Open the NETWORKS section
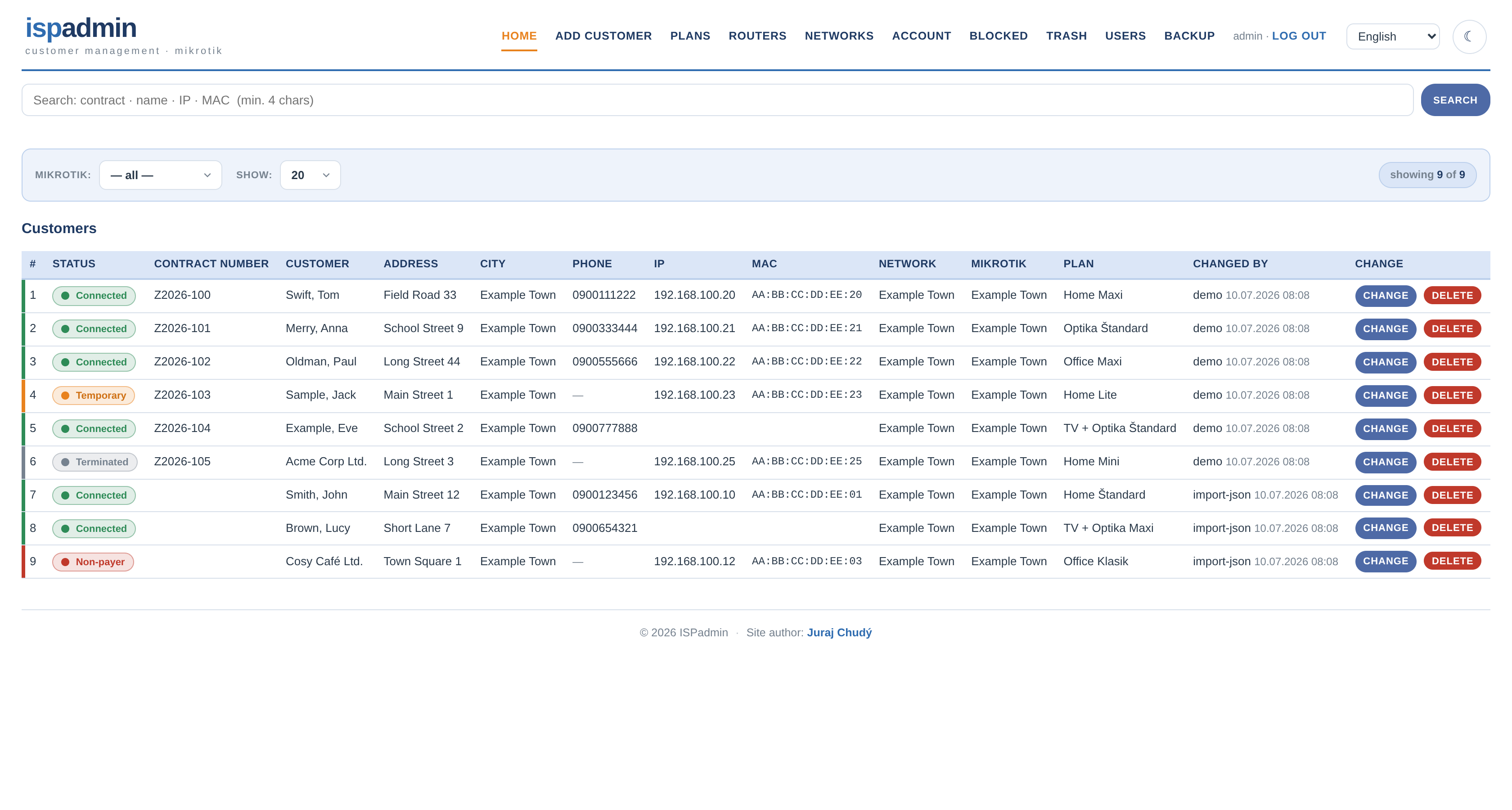This screenshot has height=810, width=1512. (x=839, y=36)
